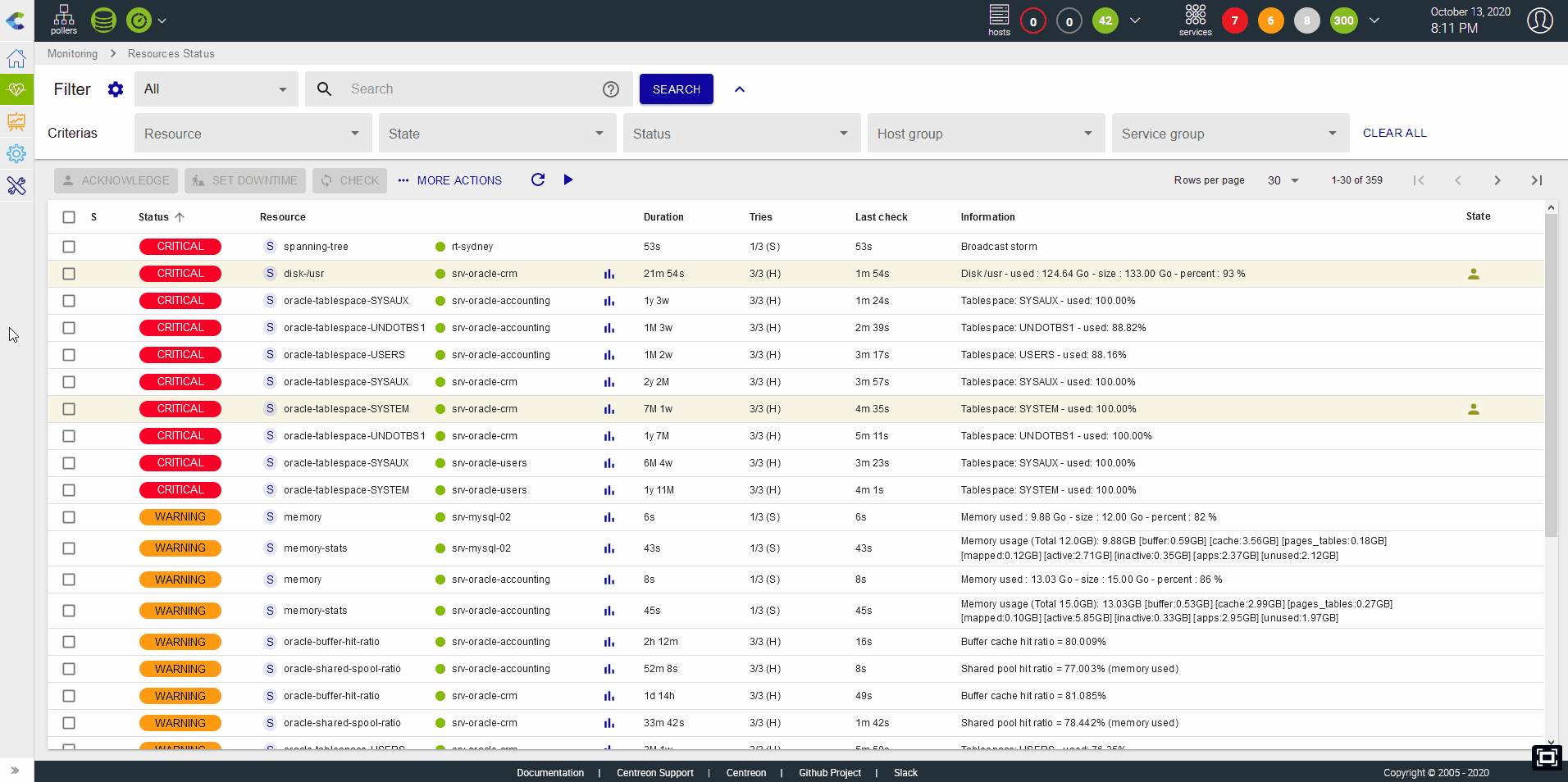Expand the Host group dropdown

click(x=986, y=134)
